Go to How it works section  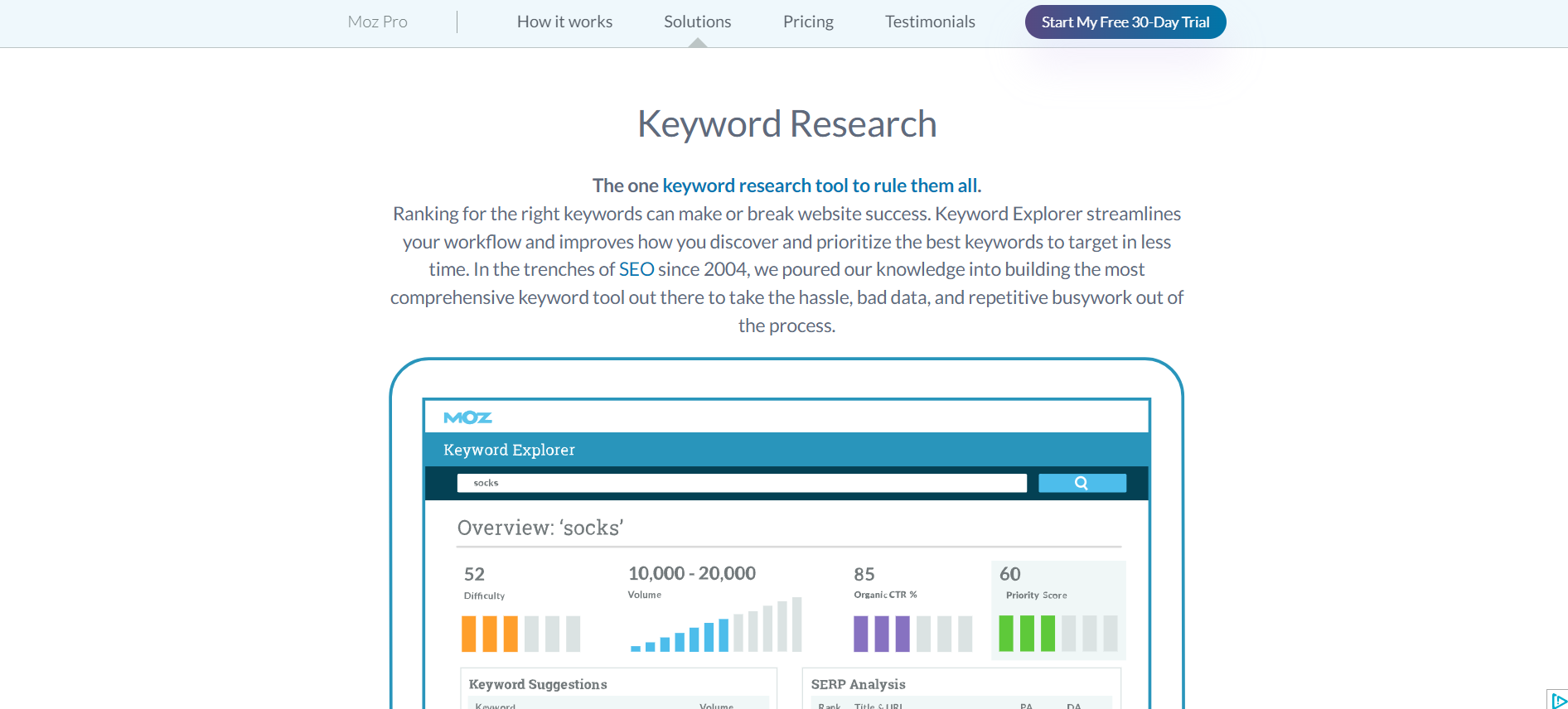pos(564,22)
